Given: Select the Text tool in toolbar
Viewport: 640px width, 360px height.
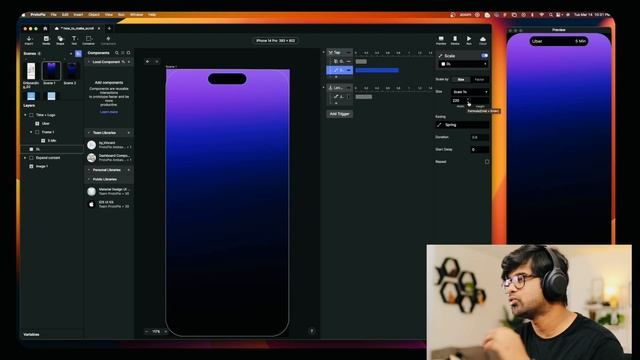Looking at the screenshot, I should [74, 40].
